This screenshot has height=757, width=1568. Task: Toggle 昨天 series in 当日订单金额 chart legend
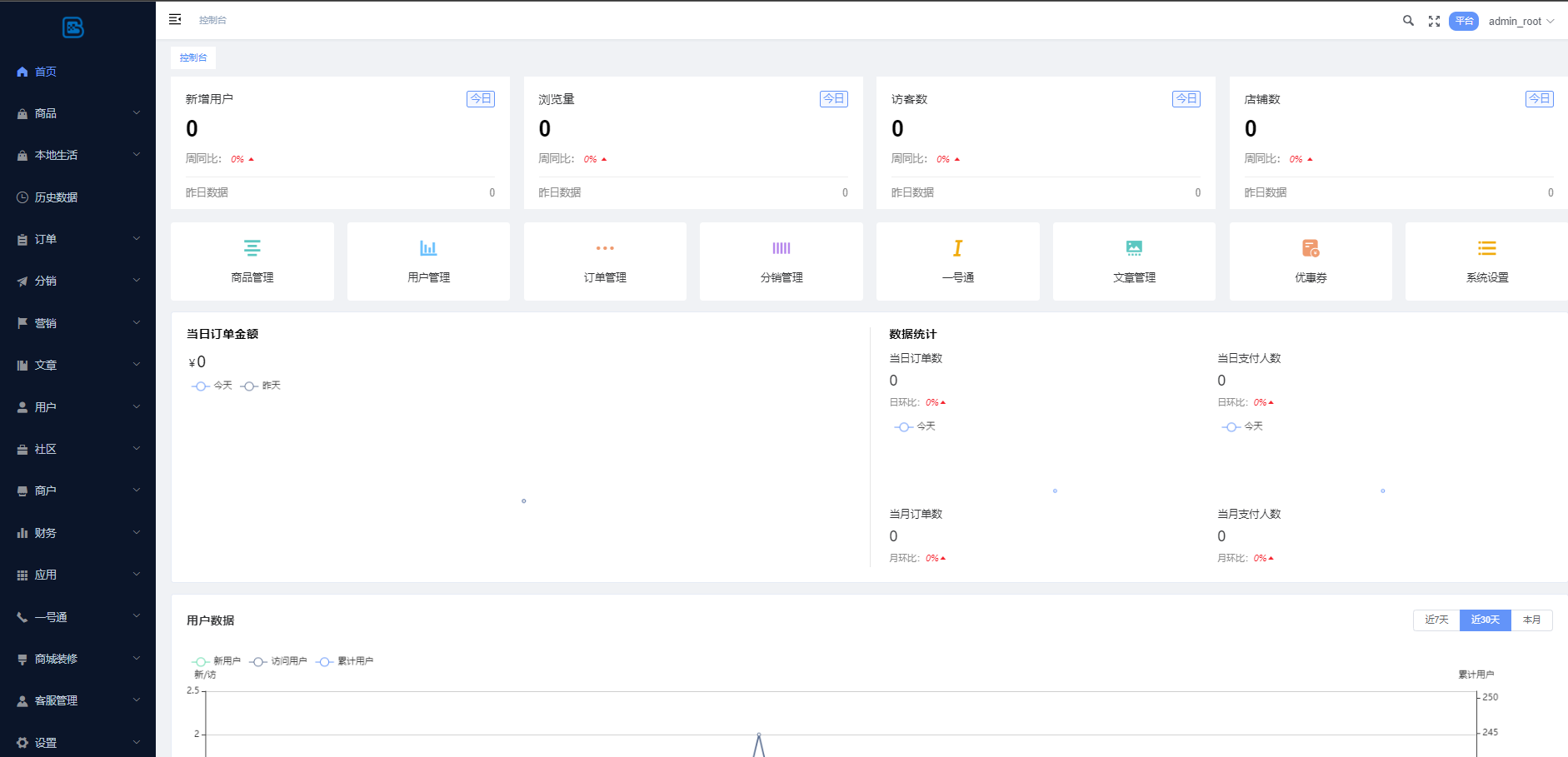coord(261,386)
